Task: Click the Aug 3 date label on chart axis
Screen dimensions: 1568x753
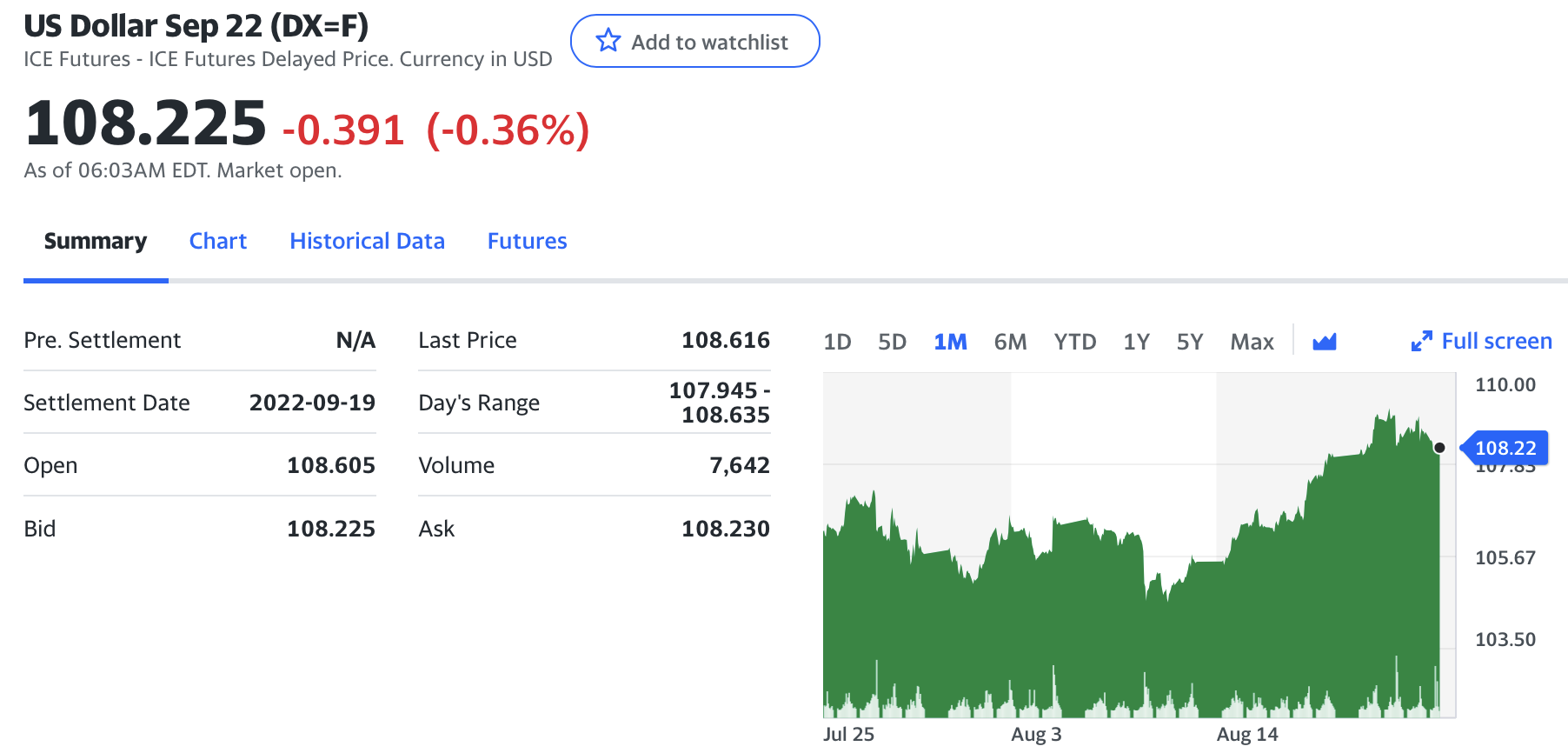Action: click(x=1036, y=734)
